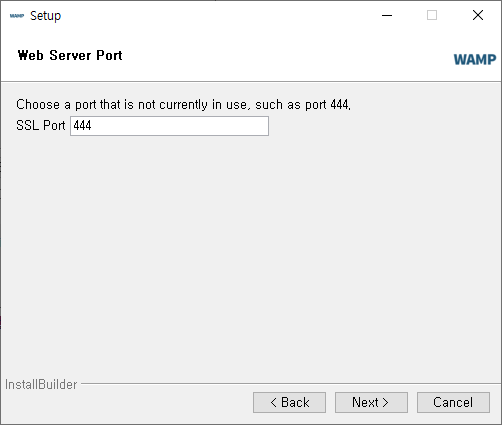The image size is (502, 425).
Task: Click the InstallBuilder label
Action: tap(41, 384)
